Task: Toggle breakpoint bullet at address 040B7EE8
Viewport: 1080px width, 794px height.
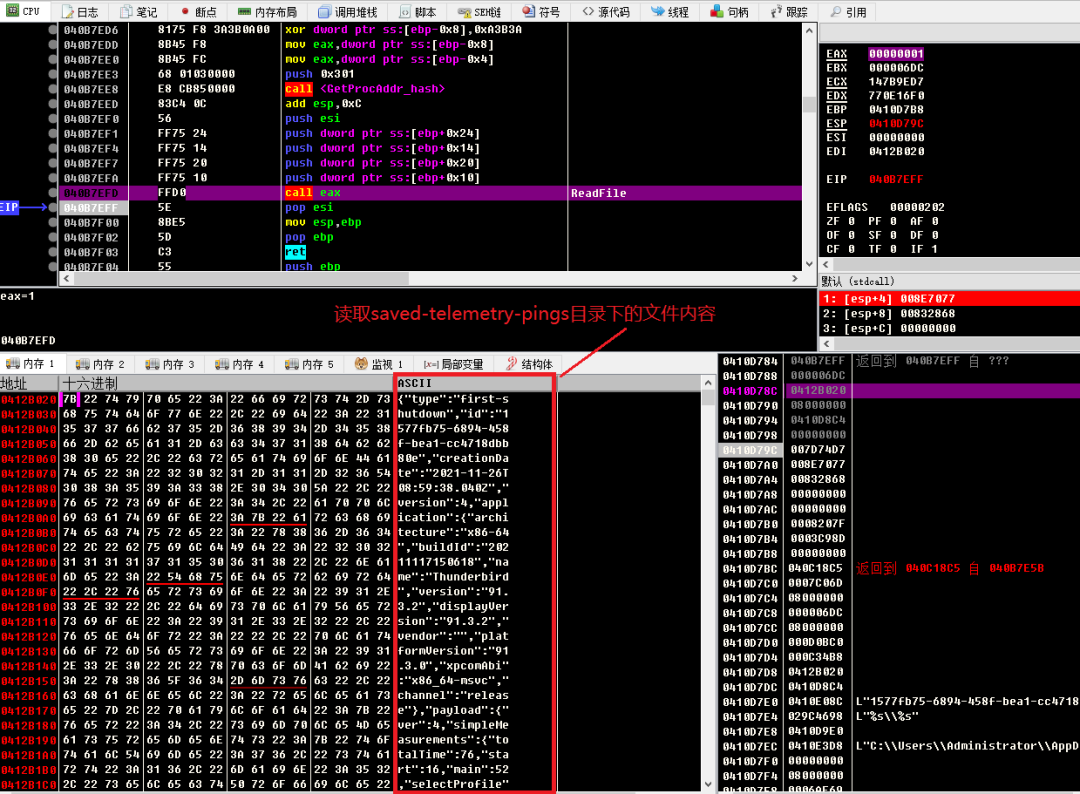Action: pos(53,89)
